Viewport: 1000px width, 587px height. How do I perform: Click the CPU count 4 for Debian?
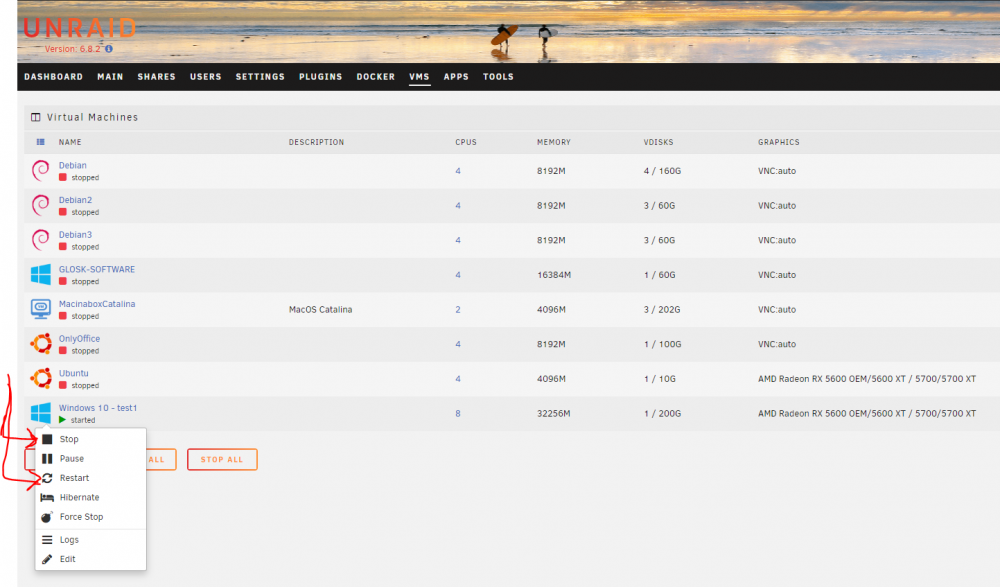458,171
